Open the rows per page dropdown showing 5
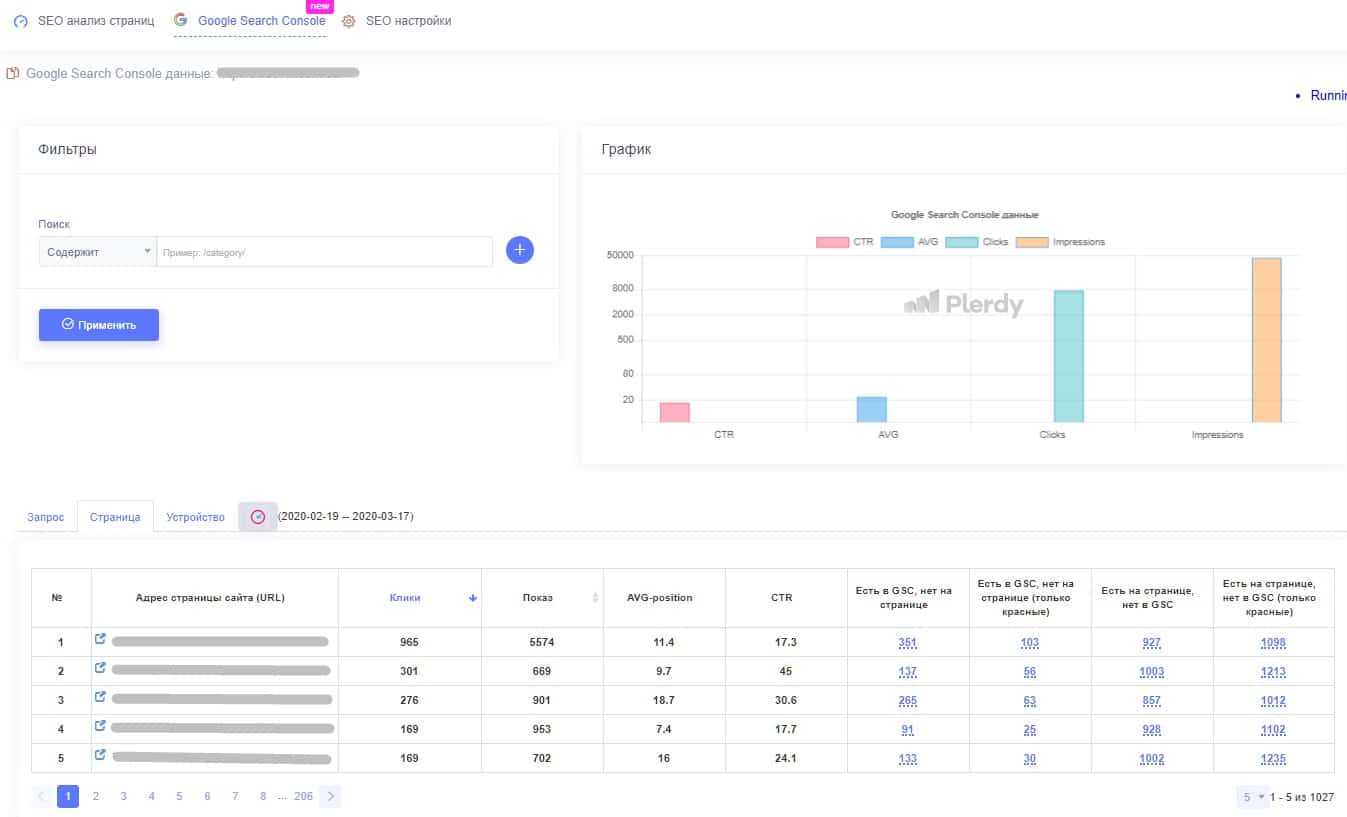This screenshot has height=817, width=1347. tap(1252, 797)
